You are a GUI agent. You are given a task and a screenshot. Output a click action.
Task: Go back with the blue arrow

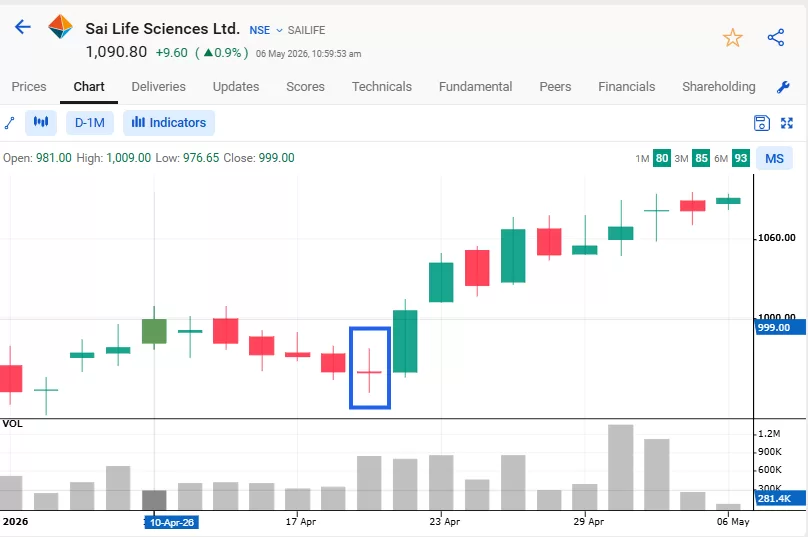point(23,27)
